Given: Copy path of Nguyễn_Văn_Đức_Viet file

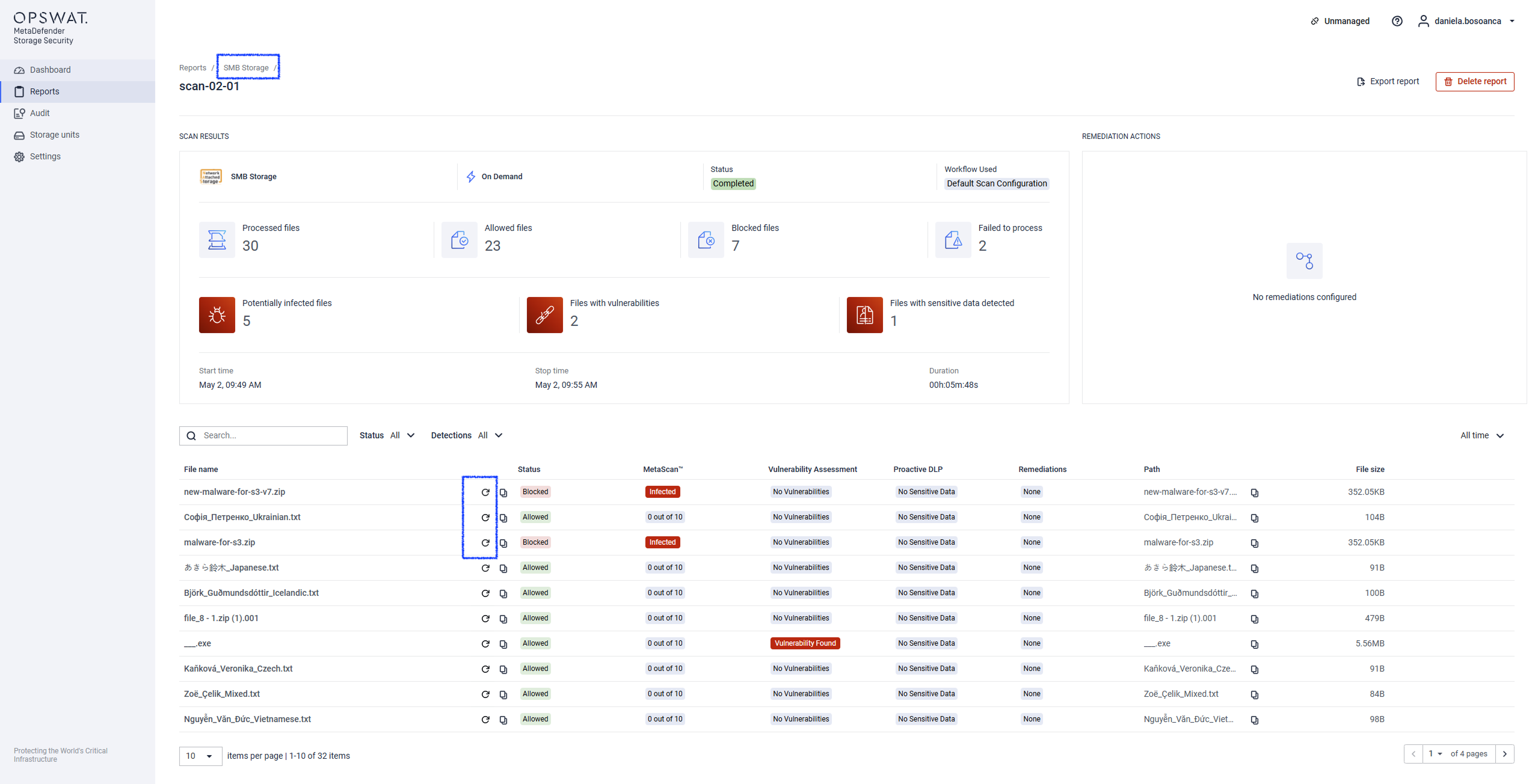Looking at the screenshot, I should (1254, 720).
